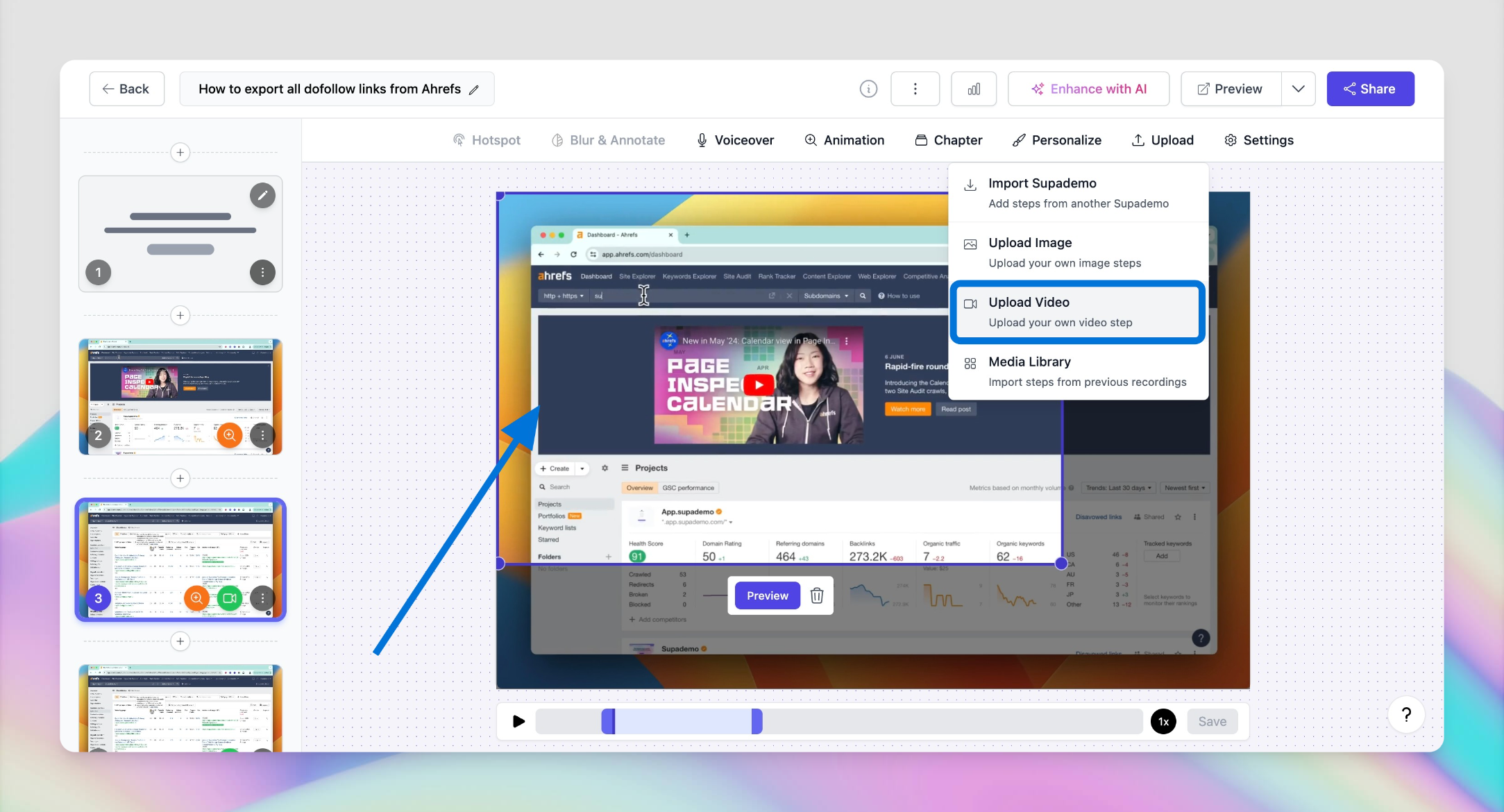Select slide 2 thumbnail
1504x812 pixels.
[180, 397]
